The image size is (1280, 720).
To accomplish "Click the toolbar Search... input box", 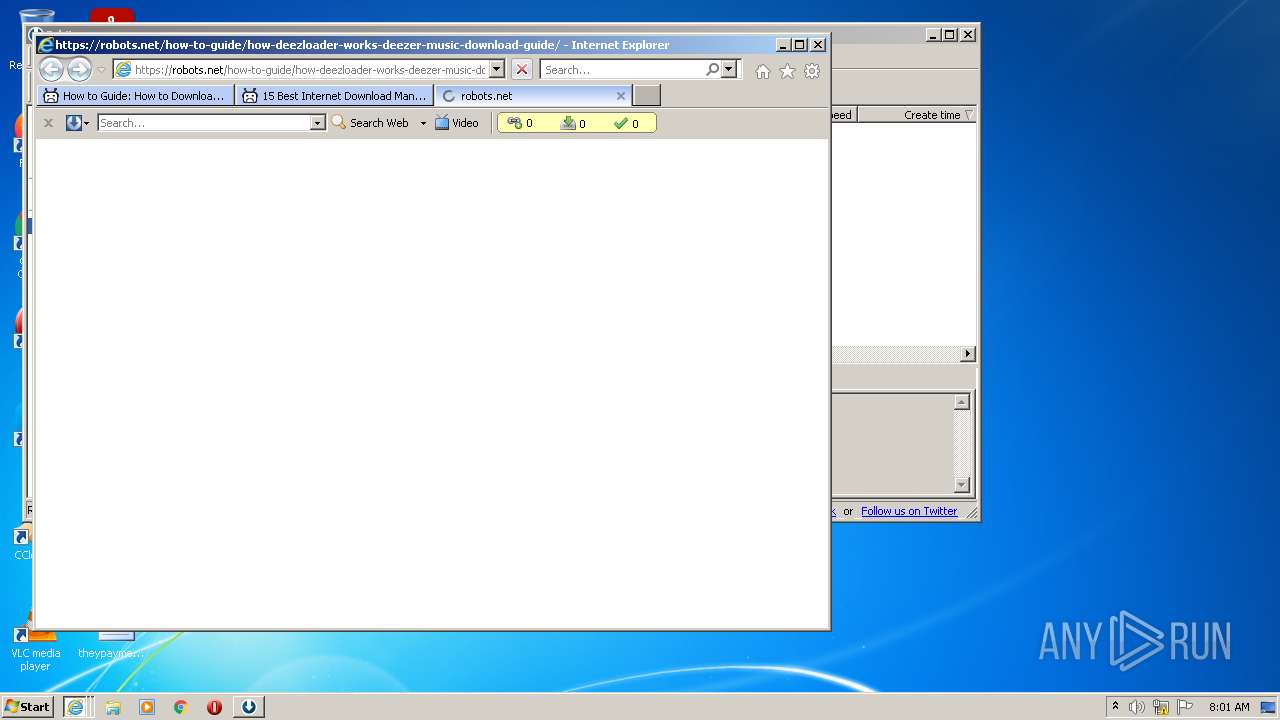I will pos(204,123).
